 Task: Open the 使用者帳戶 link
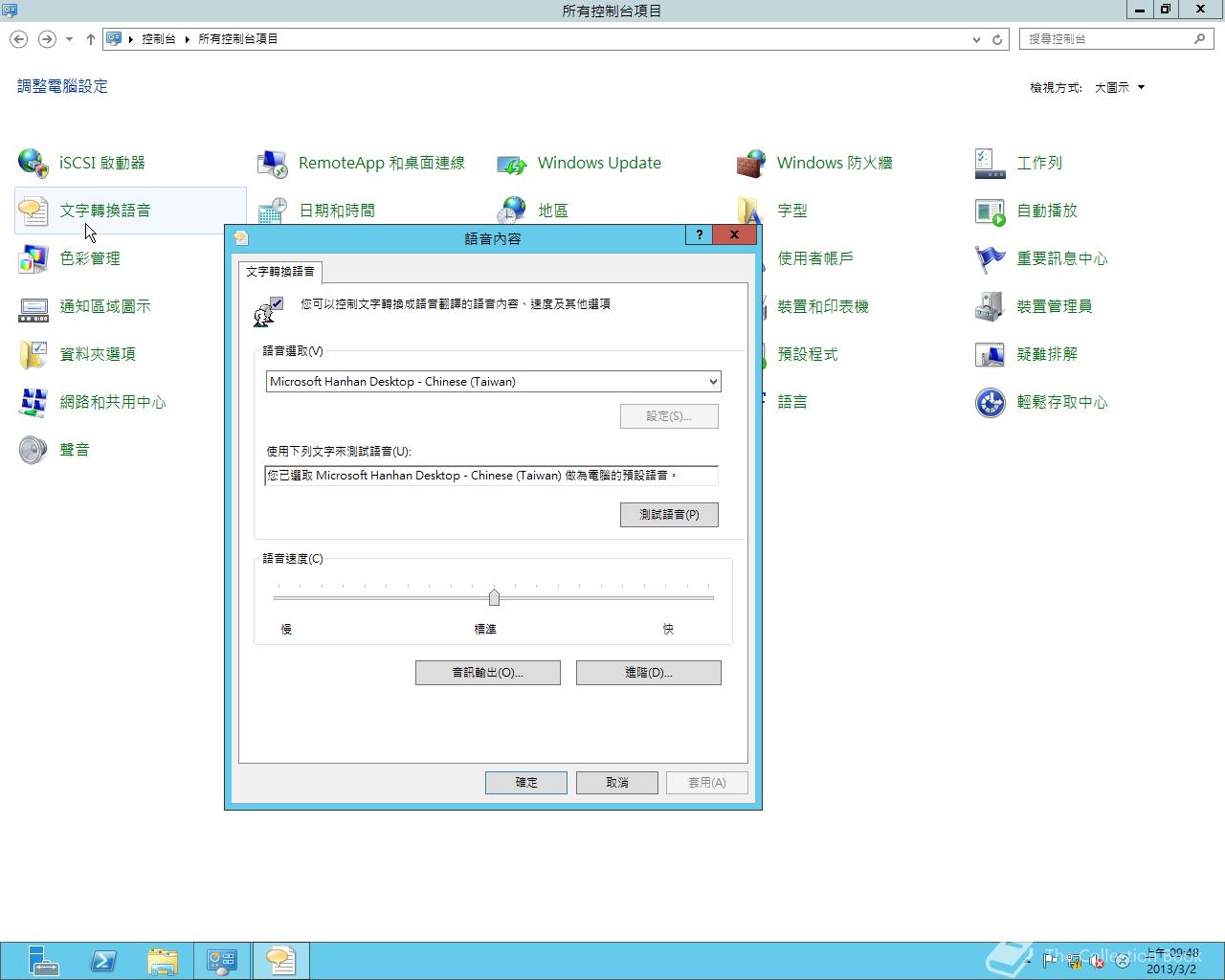click(x=815, y=258)
